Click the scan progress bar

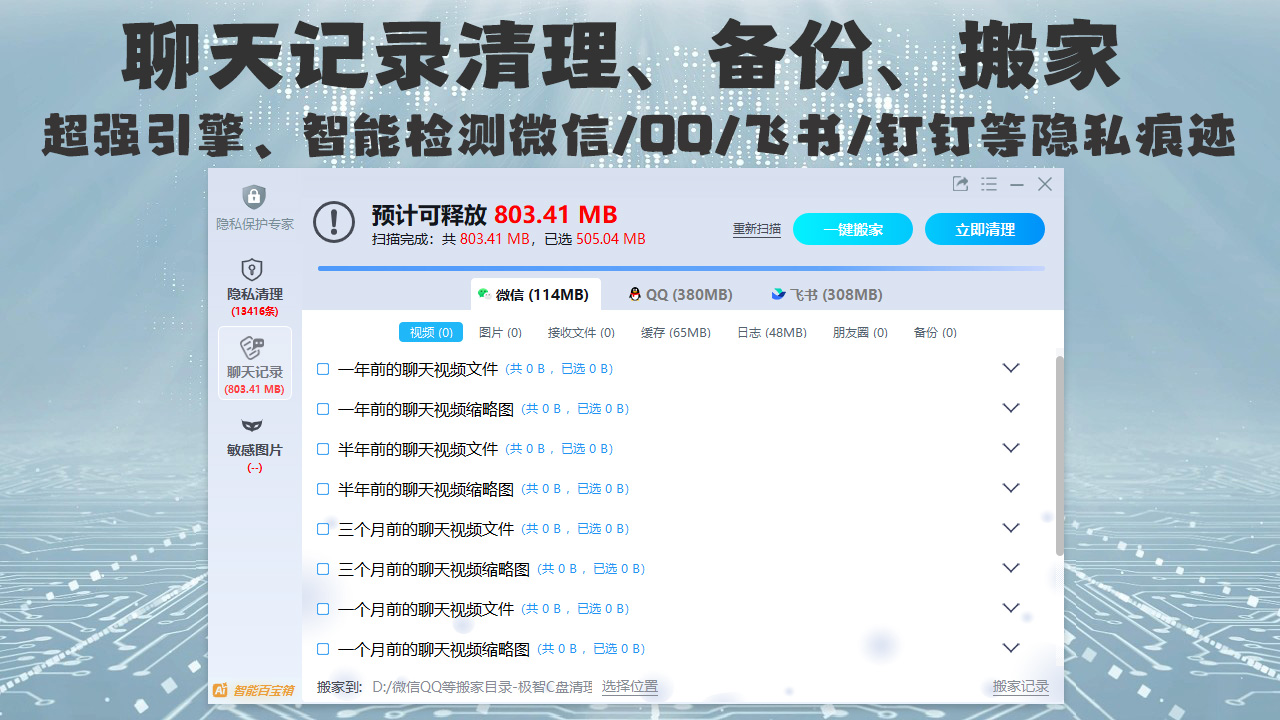tap(681, 268)
